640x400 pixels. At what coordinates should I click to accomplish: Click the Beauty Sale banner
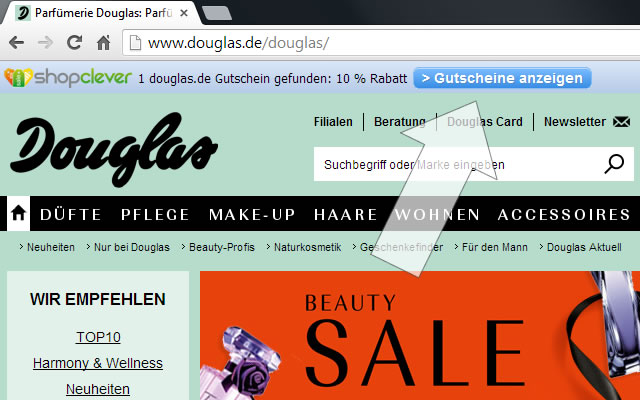point(420,336)
